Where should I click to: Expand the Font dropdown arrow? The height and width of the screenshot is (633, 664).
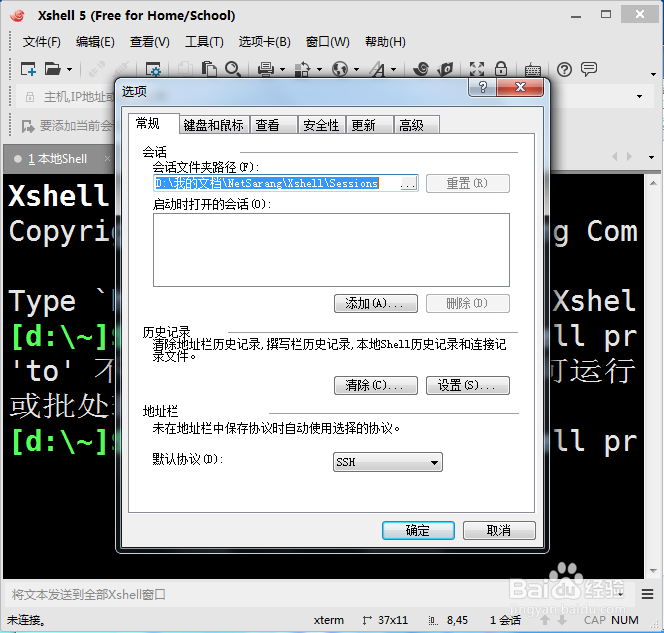(393, 69)
